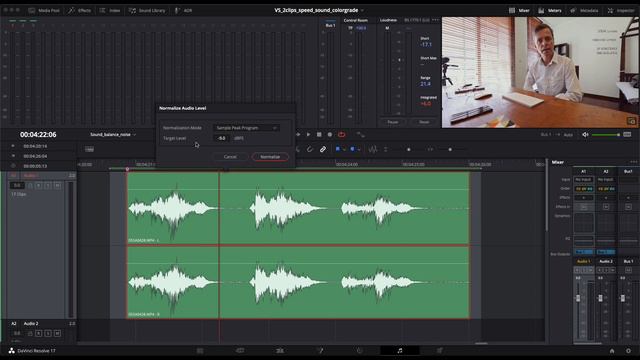Click the main timecode 00:04:22:06
Screen dimensions: 640x360
(x=38, y=135)
